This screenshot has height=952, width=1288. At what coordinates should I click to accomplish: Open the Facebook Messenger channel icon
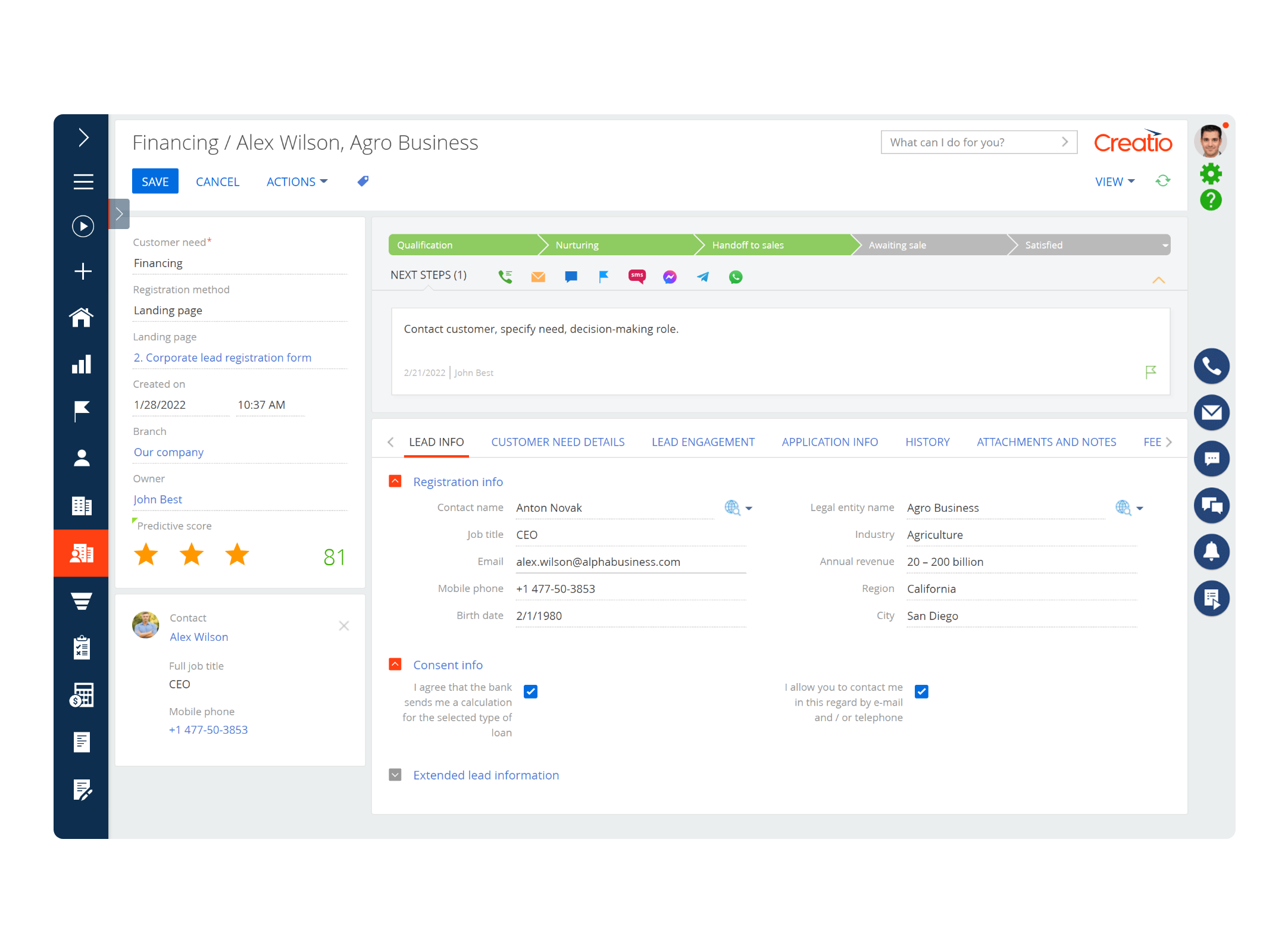[670, 277]
